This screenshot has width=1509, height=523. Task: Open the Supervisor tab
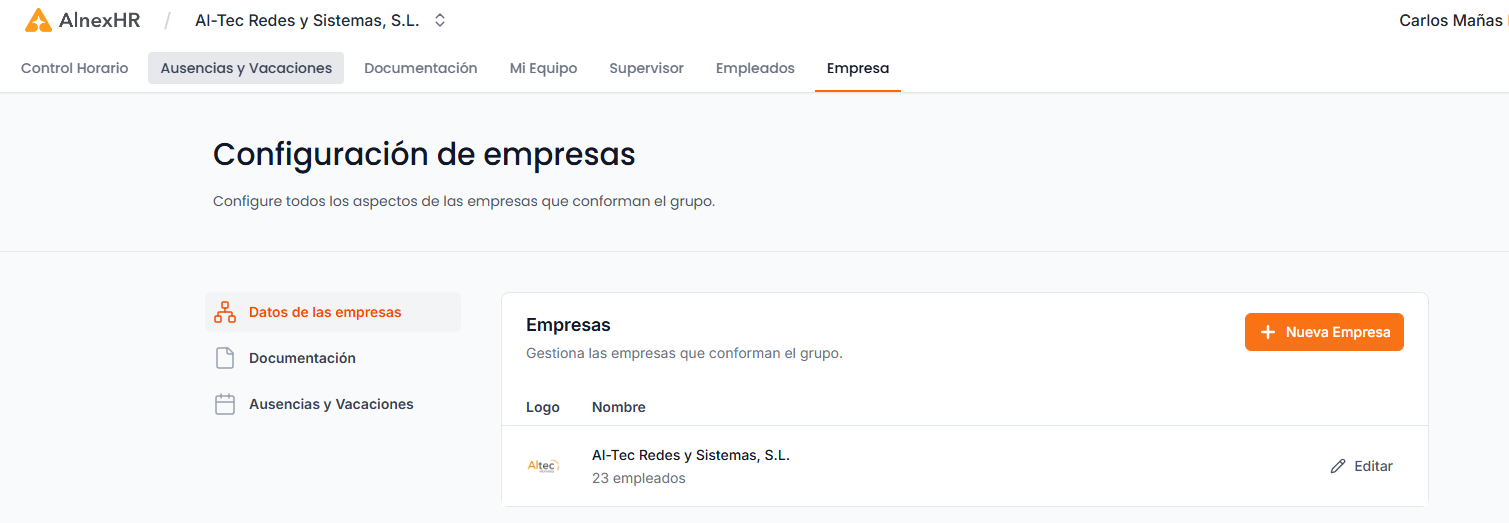click(x=646, y=68)
